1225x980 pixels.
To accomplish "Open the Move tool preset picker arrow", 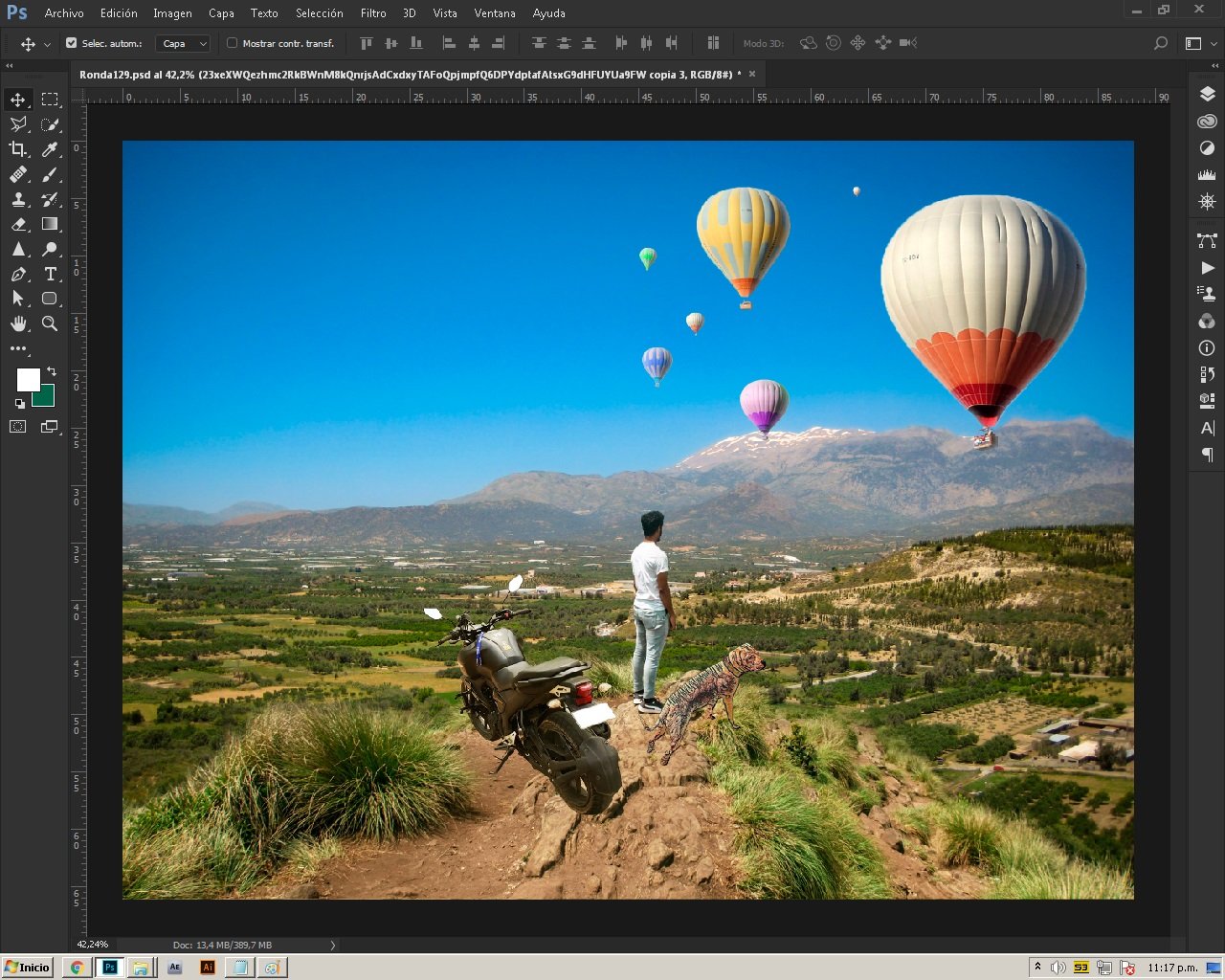I will tap(47, 44).
